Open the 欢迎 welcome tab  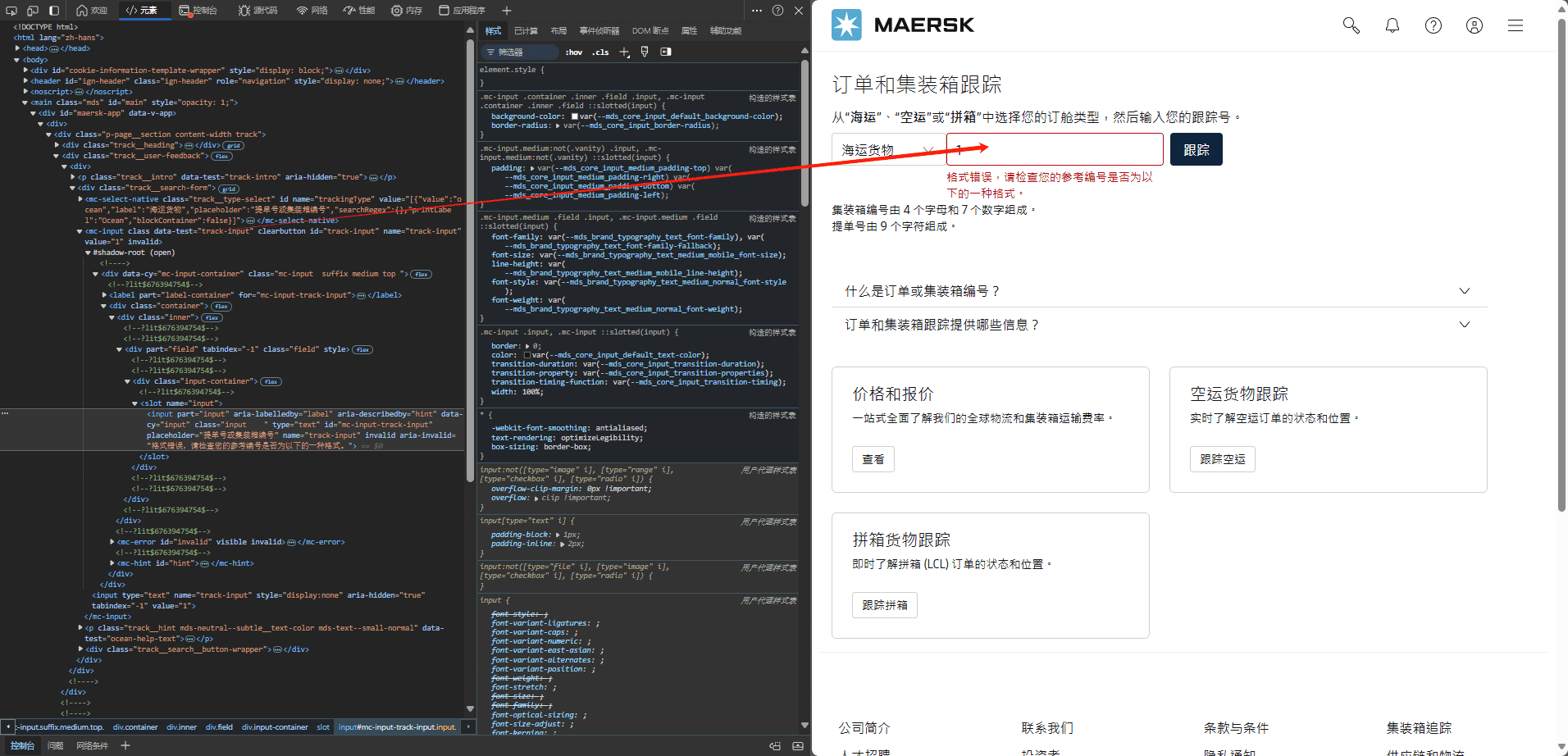(x=92, y=11)
